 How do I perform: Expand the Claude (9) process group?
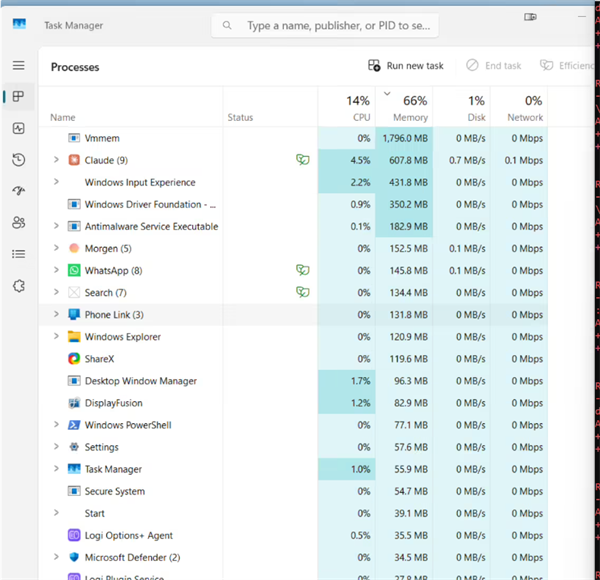pyautogui.click(x=56, y=160)
